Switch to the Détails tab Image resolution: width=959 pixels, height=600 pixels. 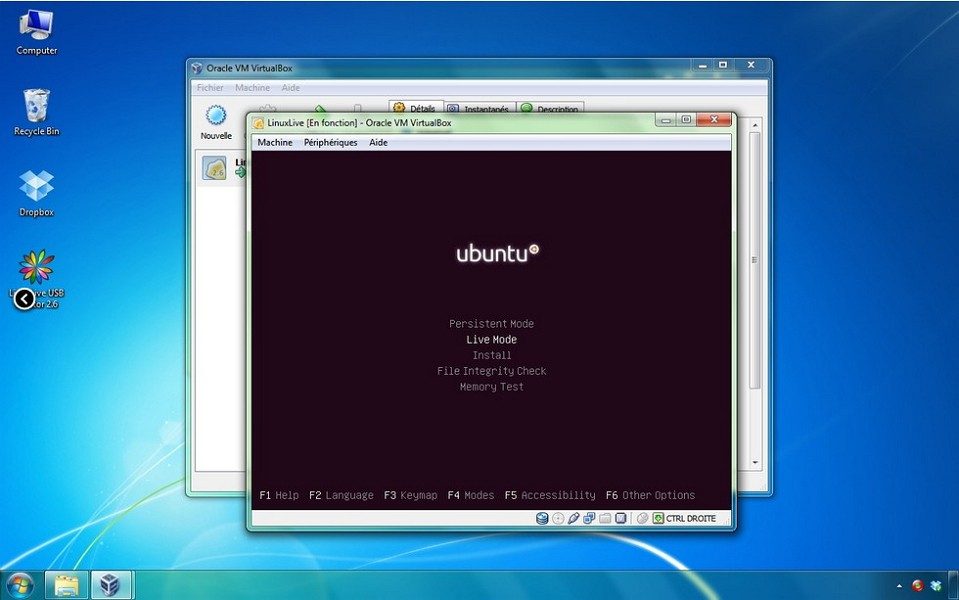[416, 108]
